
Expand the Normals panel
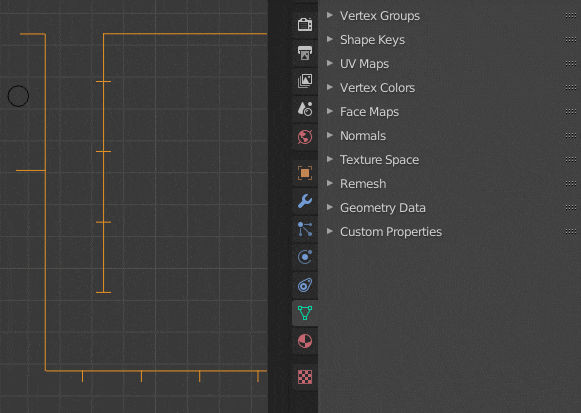(329, 135)
